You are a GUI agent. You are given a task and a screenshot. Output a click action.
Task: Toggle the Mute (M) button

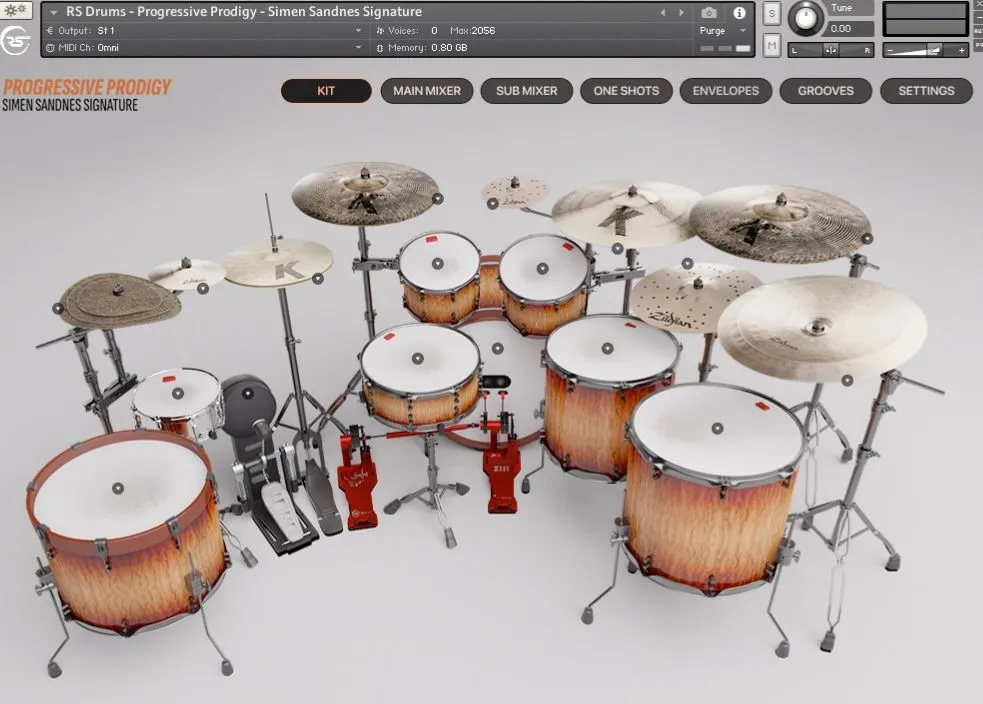point(772,45)
